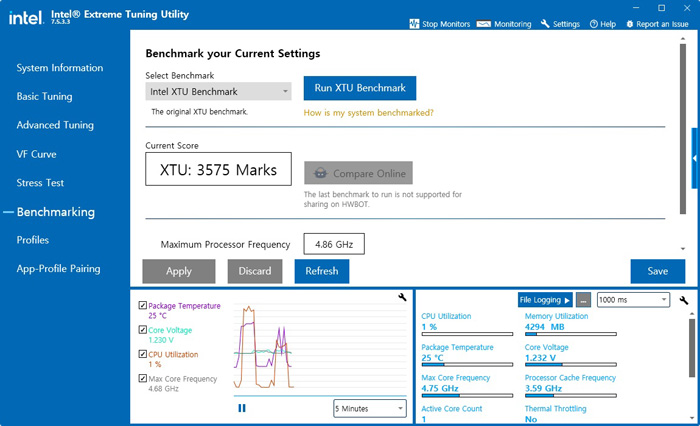Open the Select Benchmark dropdown
Viewport: 700px width, 426px height.
(x=218, y=91)
